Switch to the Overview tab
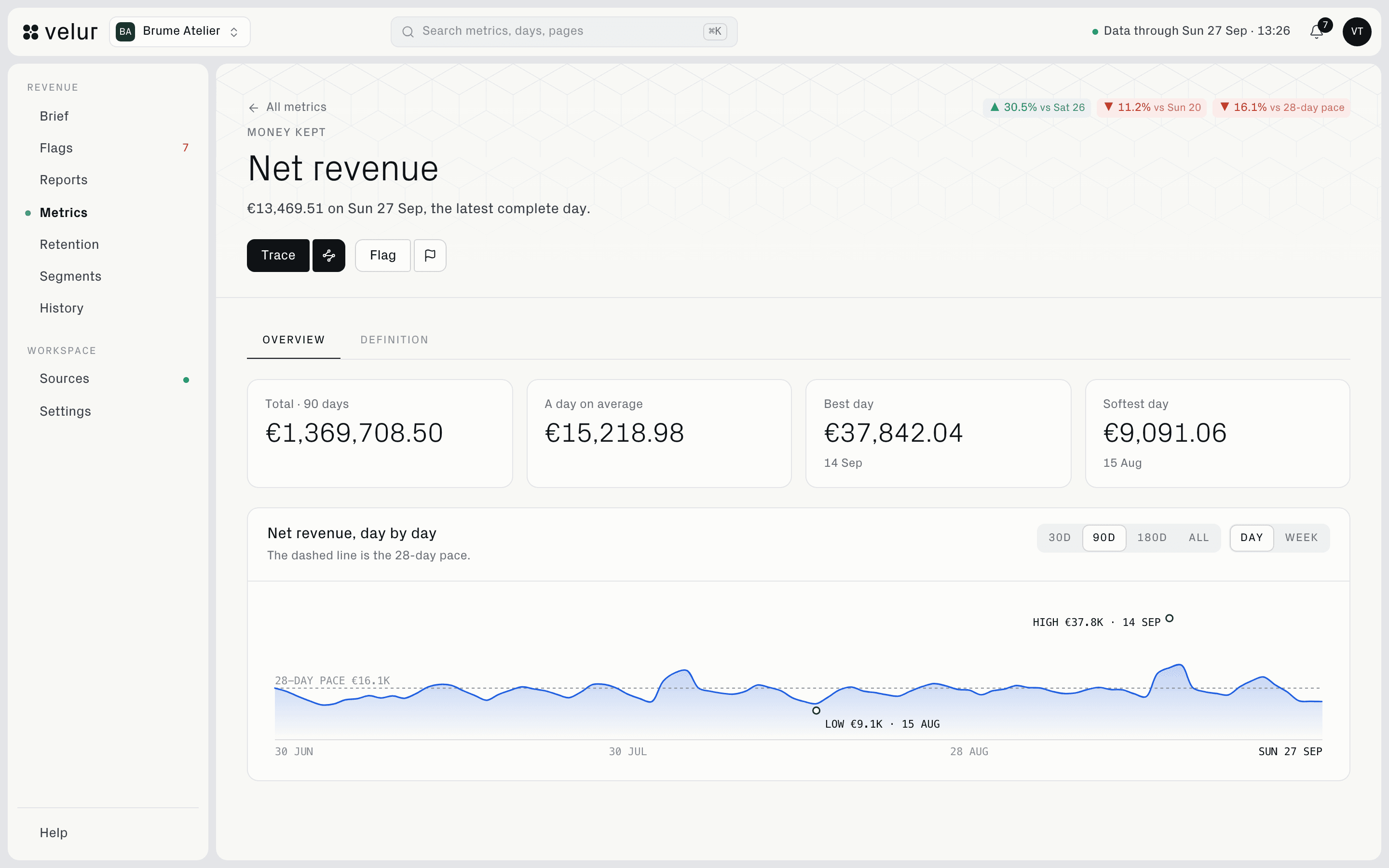The height and width of the screenshot is (868, 1389). click(293, 340)
